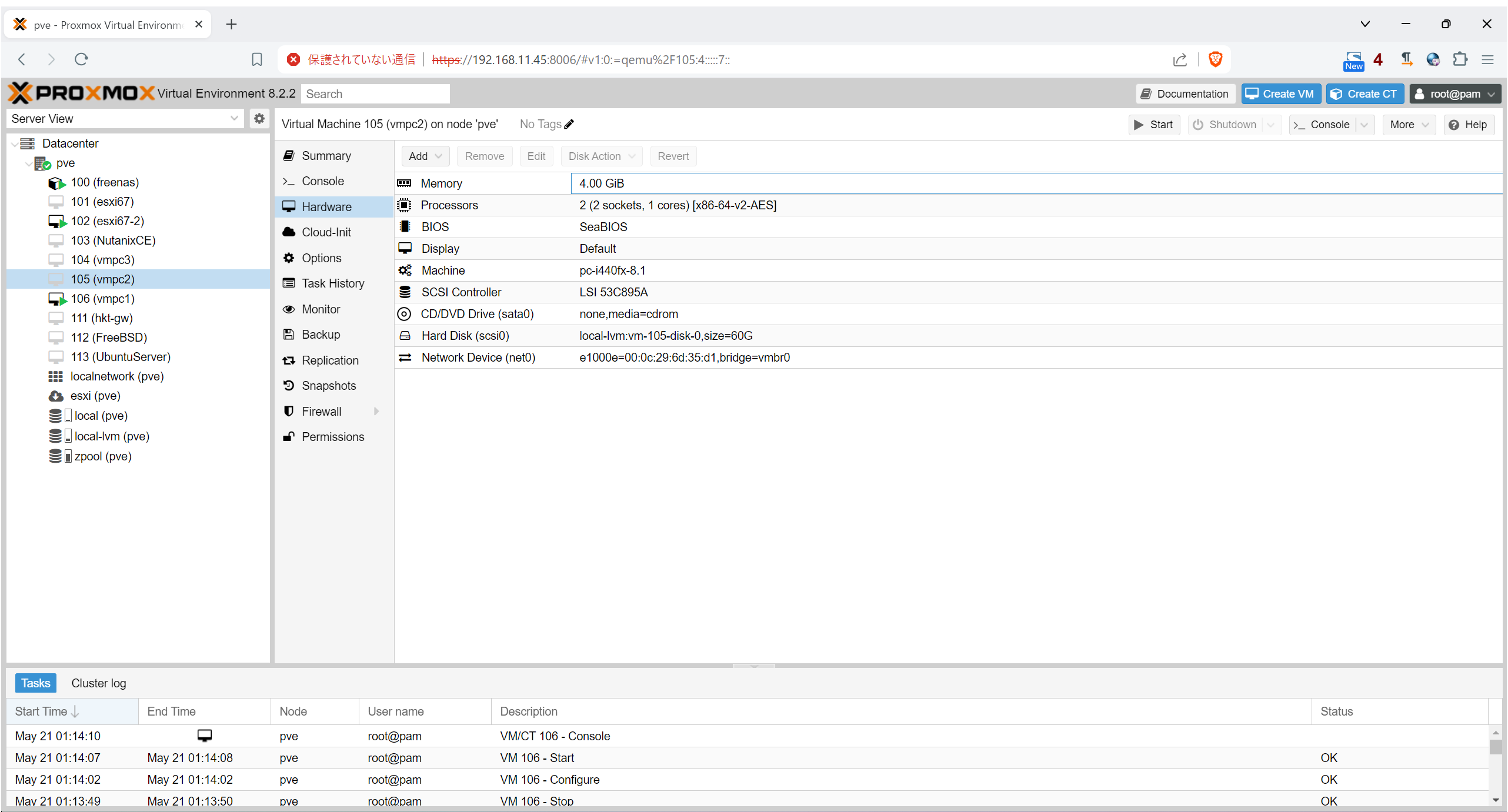Select the Machine row
1508x812 pixels.
pyautogui.click(x=948, y=270)
